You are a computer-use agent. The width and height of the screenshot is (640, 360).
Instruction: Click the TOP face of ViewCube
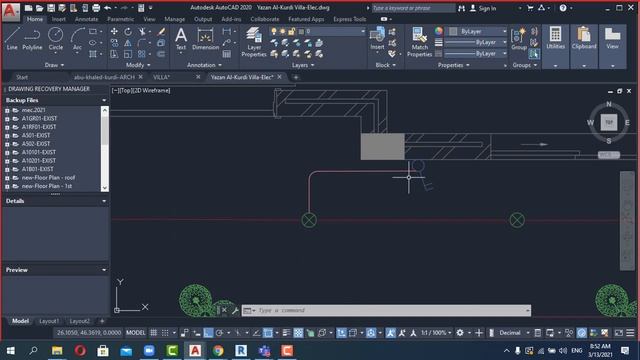tap(609, 122)
